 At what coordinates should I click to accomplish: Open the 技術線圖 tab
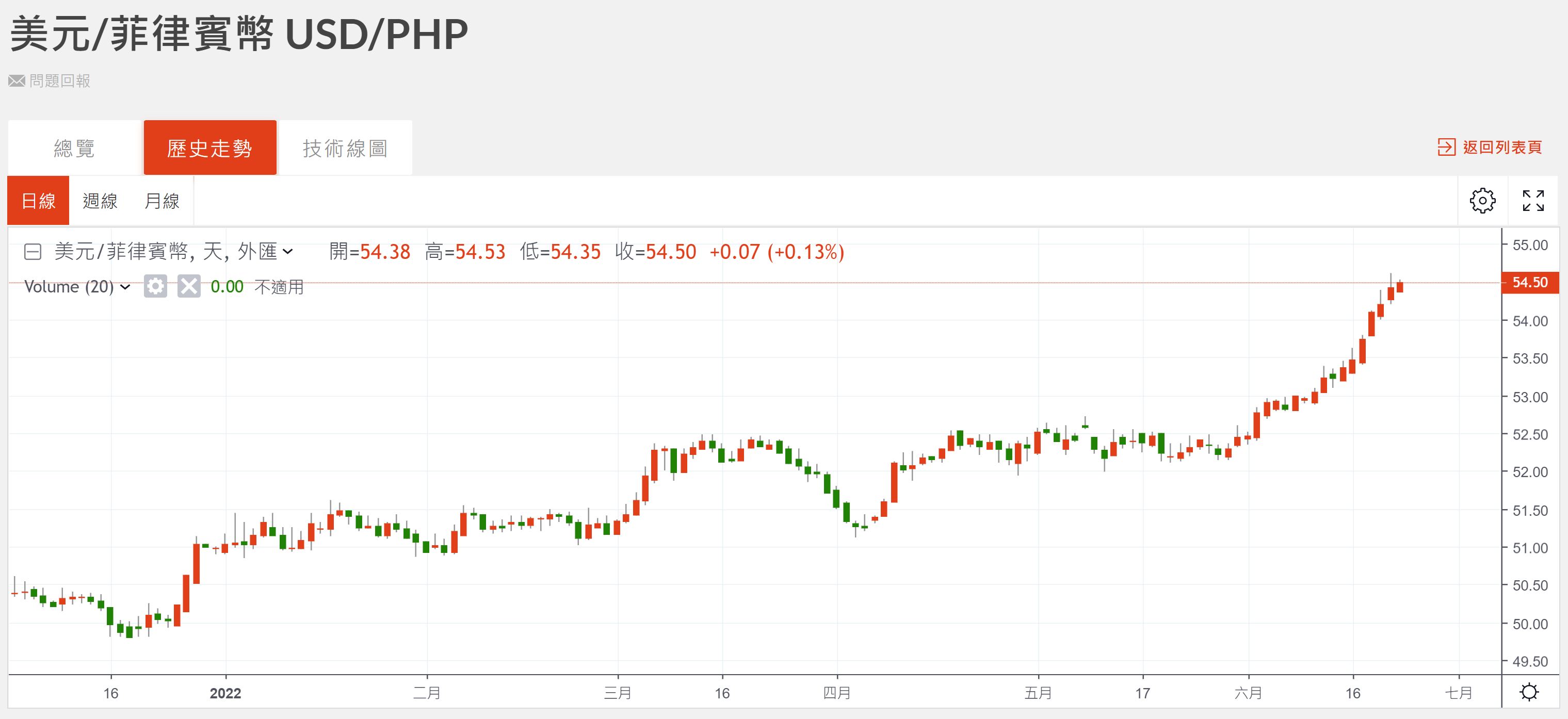click(x=345, y=149)
